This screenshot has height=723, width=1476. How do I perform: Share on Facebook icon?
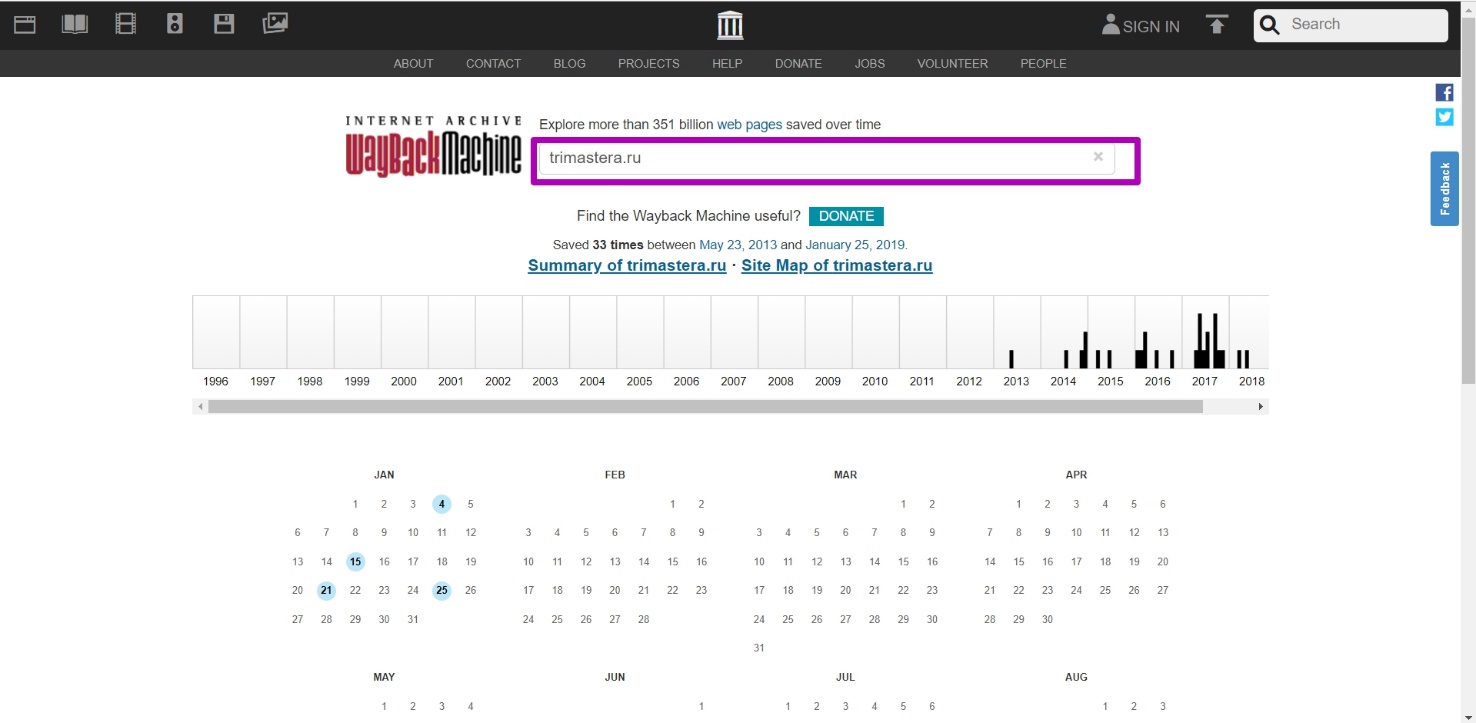pyautogui.click(x=1444, y=93)
